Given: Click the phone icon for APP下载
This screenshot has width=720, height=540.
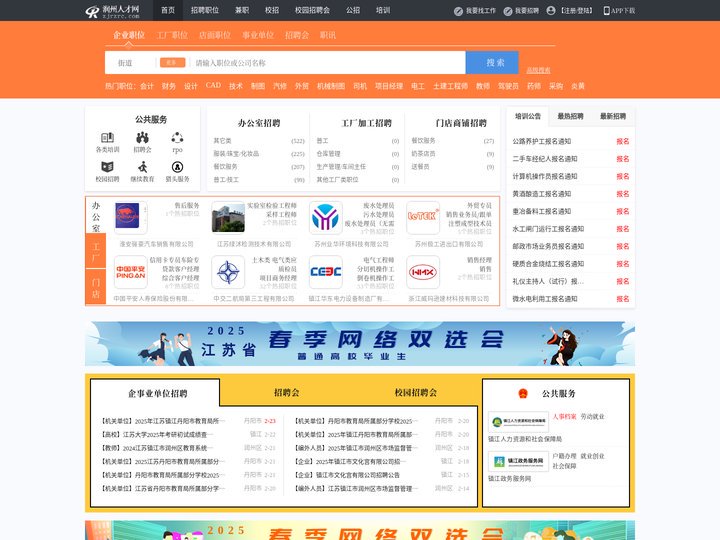Looking at the screenshot, I should pos(607,11).
